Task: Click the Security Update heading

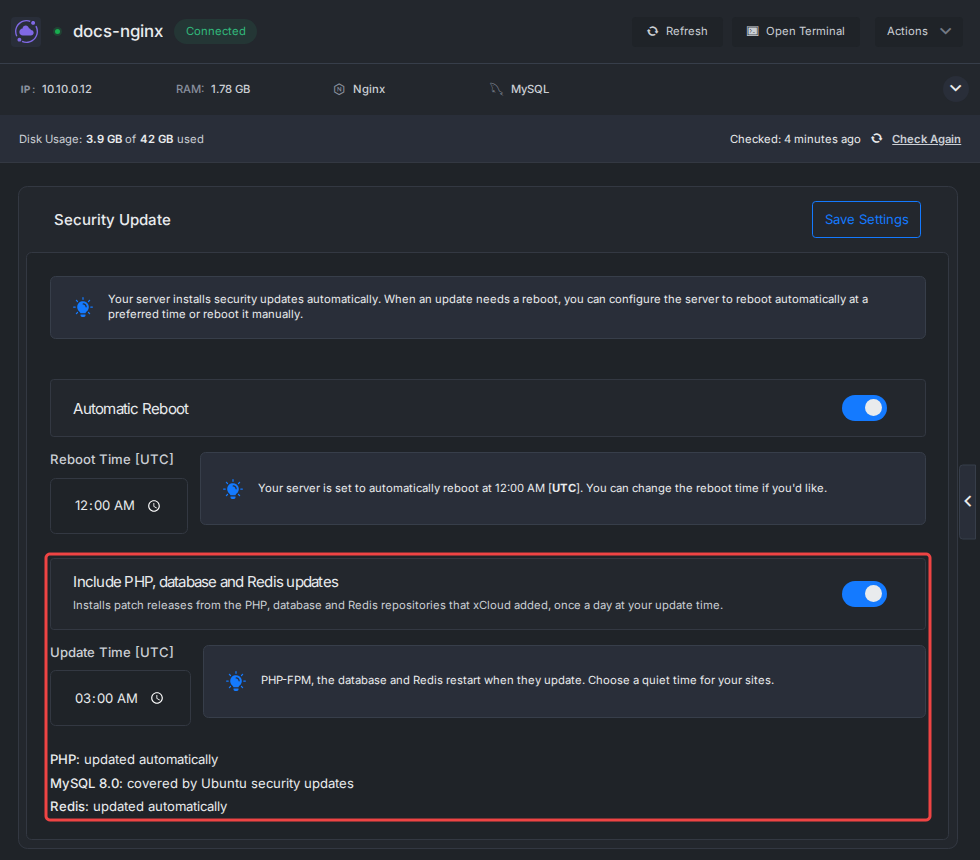Action: point(112,220)
